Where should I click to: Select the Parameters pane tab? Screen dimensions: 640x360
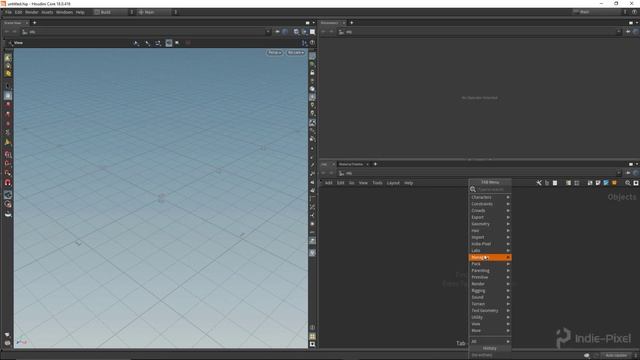tap(330, 23)
